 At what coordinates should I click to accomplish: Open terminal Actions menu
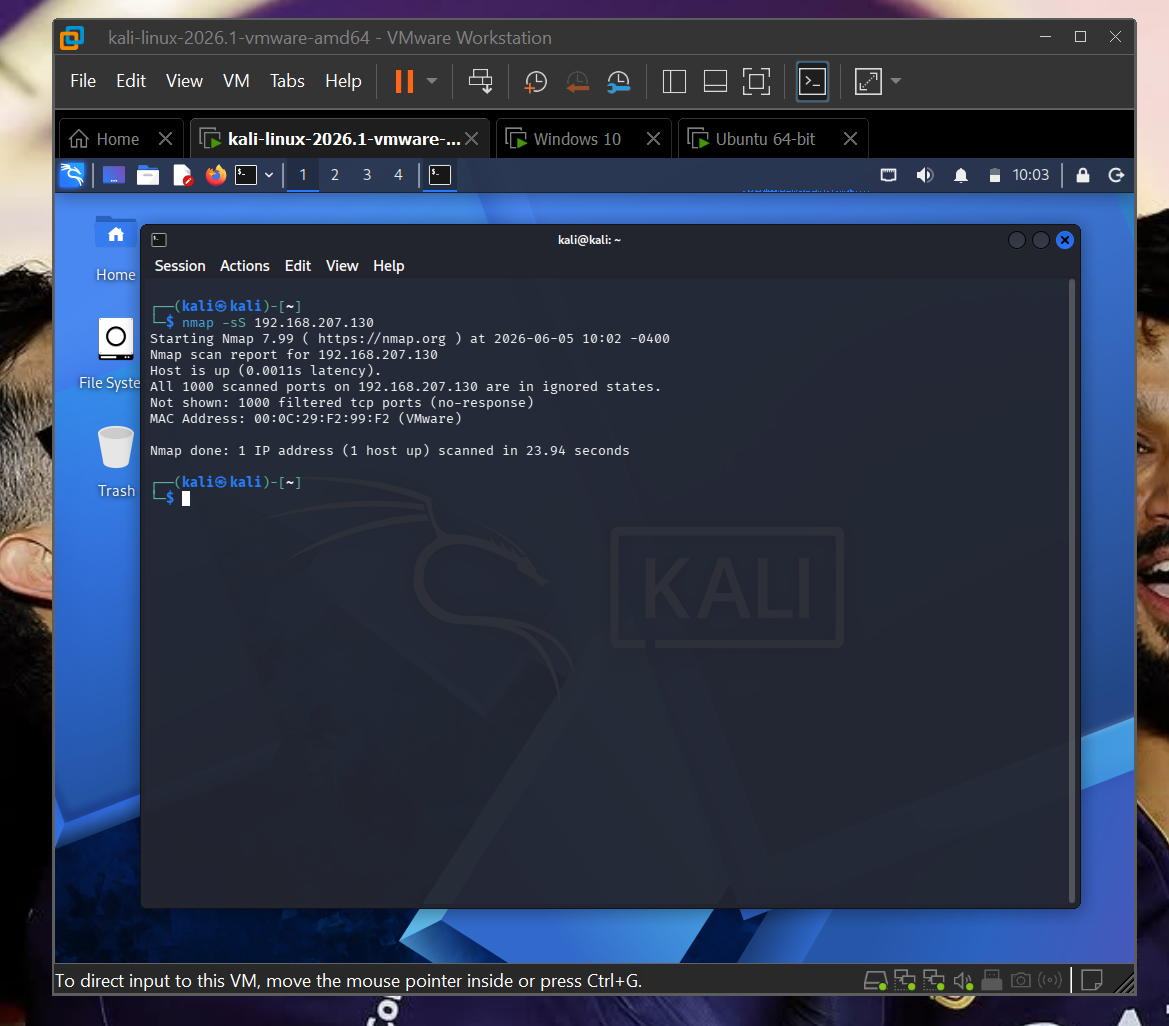point(245,266)
